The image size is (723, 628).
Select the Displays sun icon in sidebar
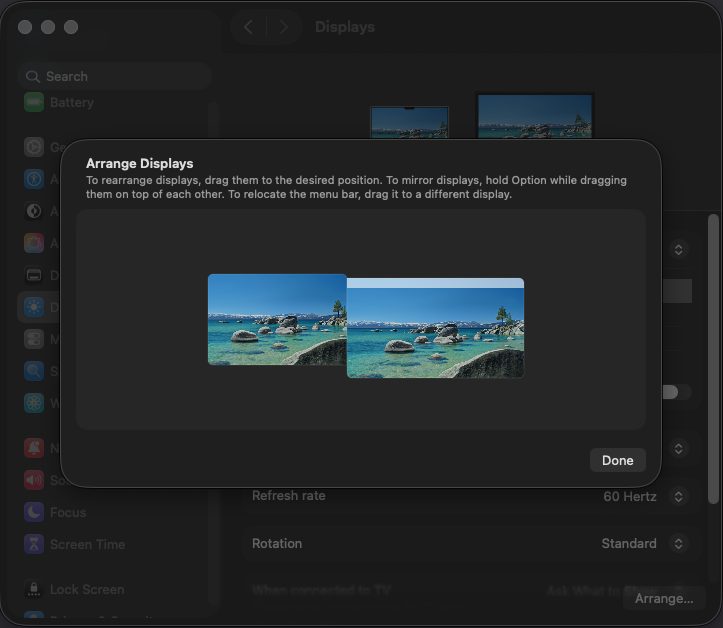coord(34,307)
